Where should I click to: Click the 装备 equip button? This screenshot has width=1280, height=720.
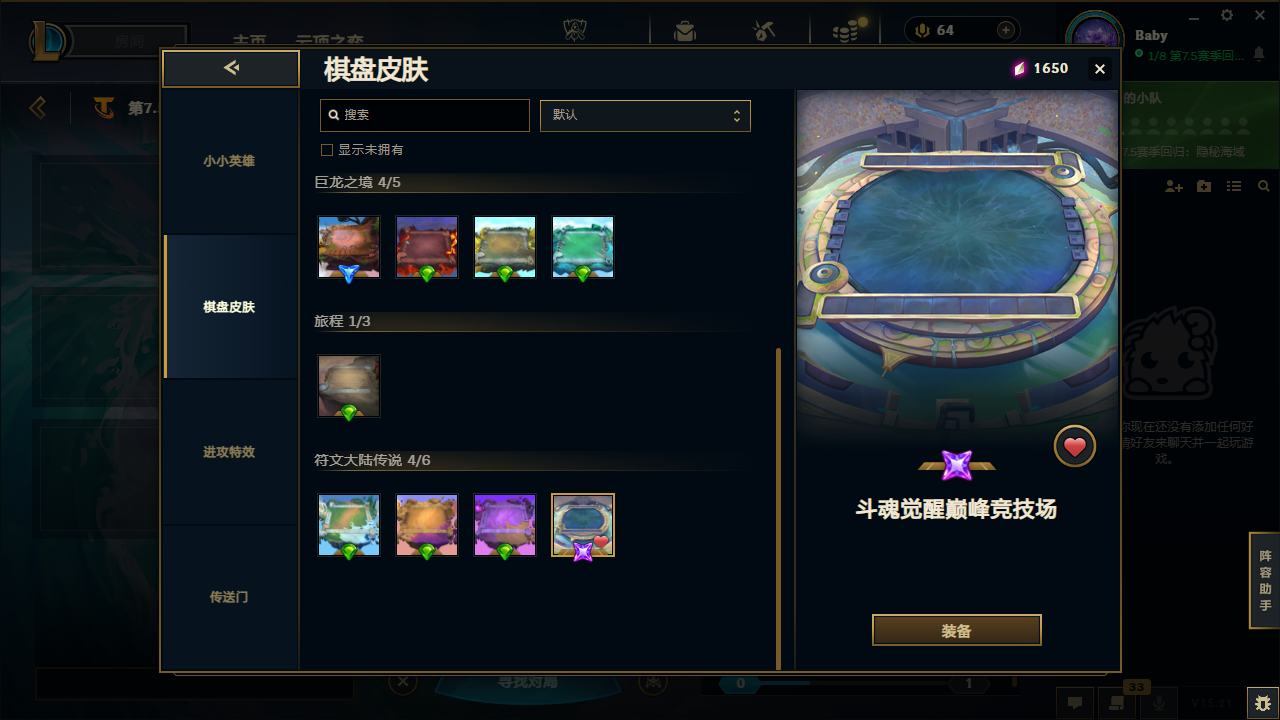pos(957,631)
